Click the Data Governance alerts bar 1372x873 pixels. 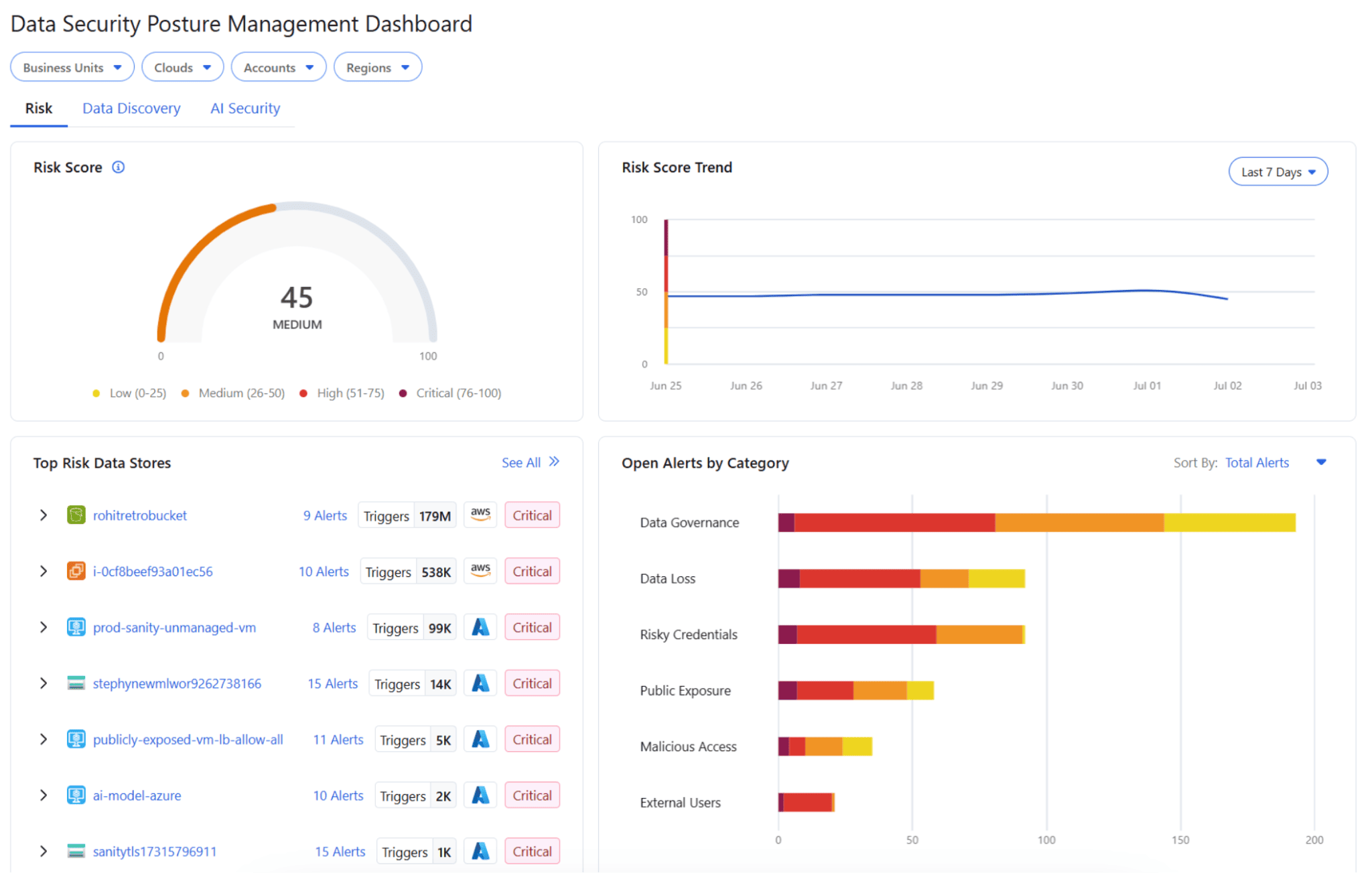tap(1036, 523)
